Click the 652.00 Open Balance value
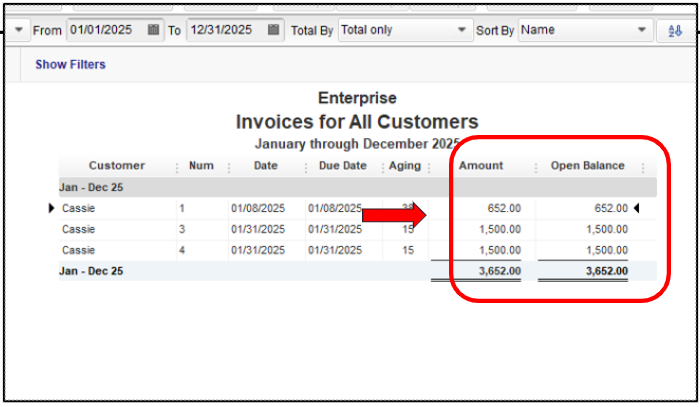This screenshot has width=700, height=407. coord(611,208)
